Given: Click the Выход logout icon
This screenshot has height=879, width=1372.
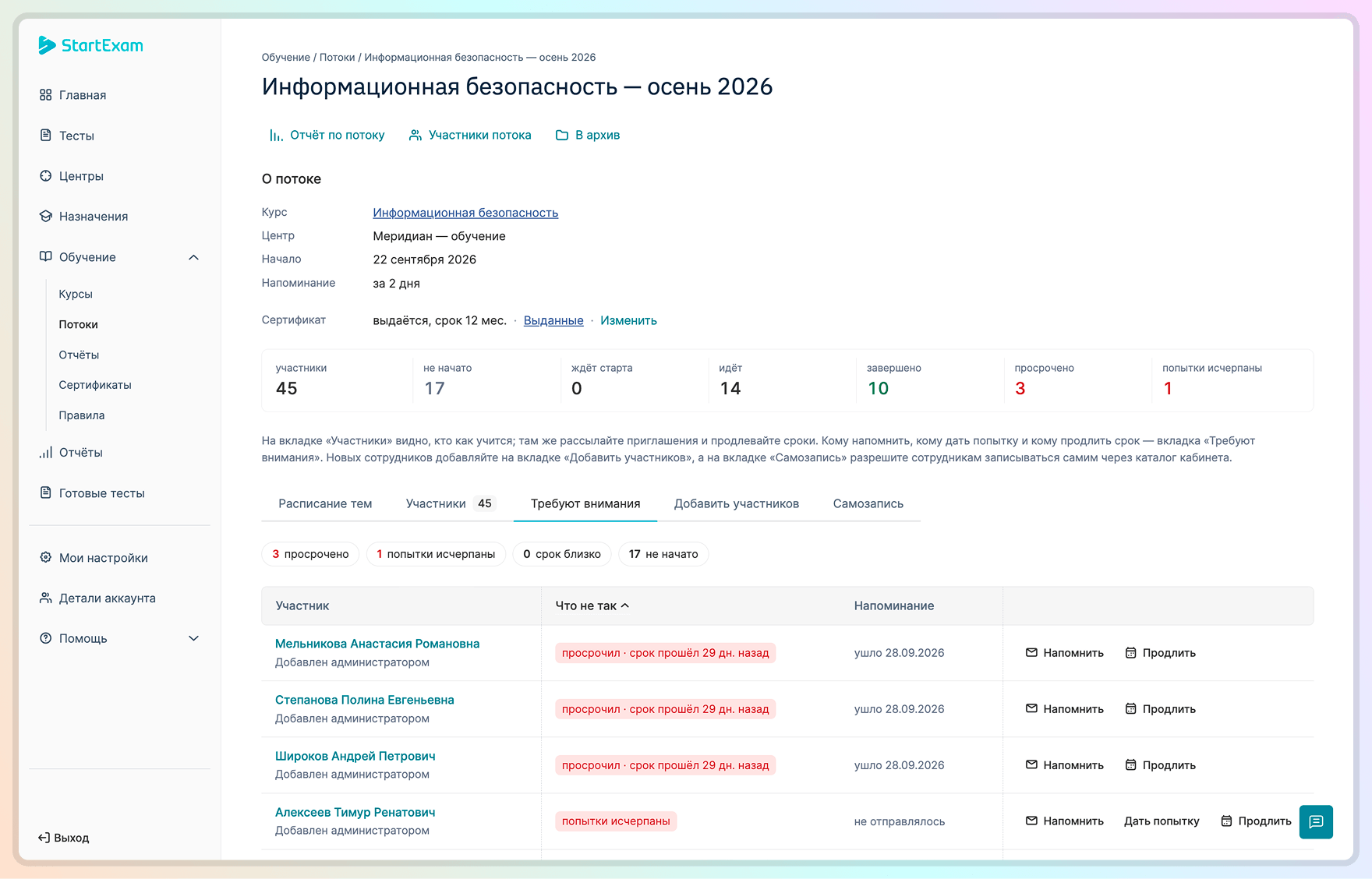Looking at the screenshot, I should [x=44, y=838].
